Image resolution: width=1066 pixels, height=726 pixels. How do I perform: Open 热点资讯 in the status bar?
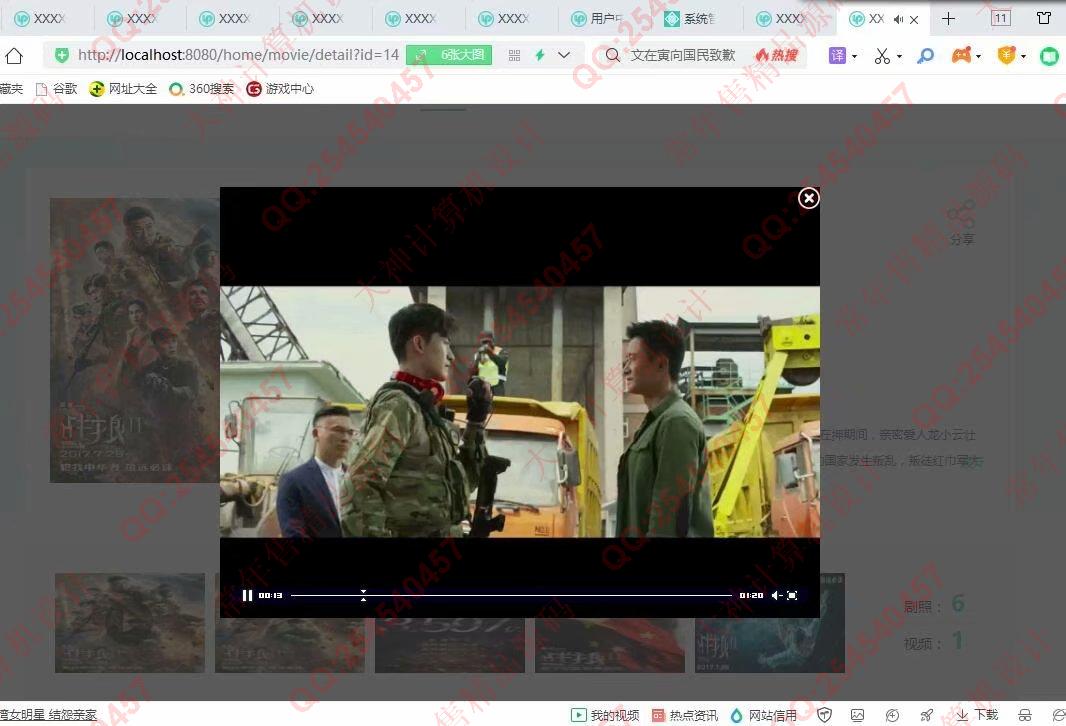pyautogui.click(x=685, y=715)
